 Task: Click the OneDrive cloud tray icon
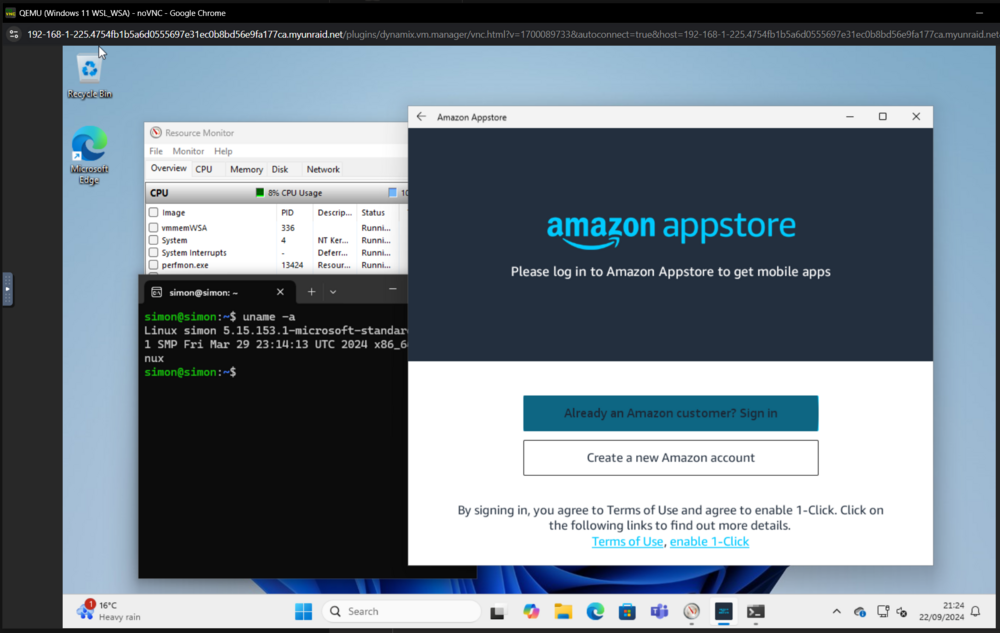(860, 612)
